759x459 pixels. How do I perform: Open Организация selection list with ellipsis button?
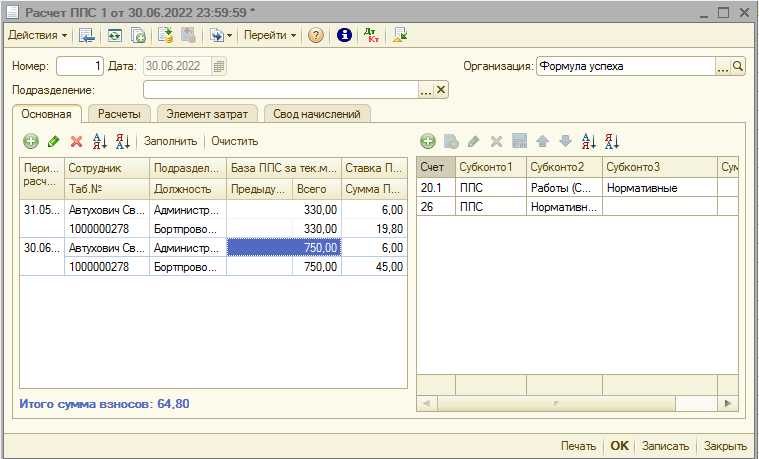click(x=722, y=67)
